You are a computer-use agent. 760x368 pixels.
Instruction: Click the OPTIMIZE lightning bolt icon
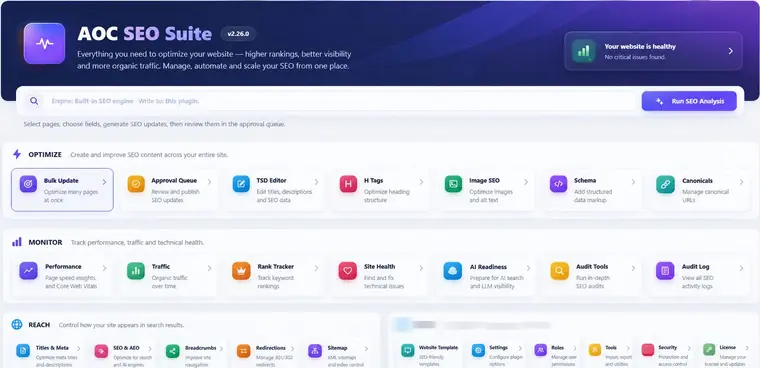coord(17,154)
